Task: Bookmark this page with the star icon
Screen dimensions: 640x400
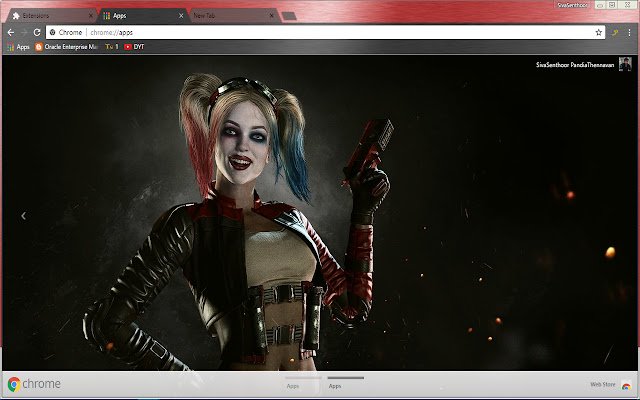Action: (598, 32)
